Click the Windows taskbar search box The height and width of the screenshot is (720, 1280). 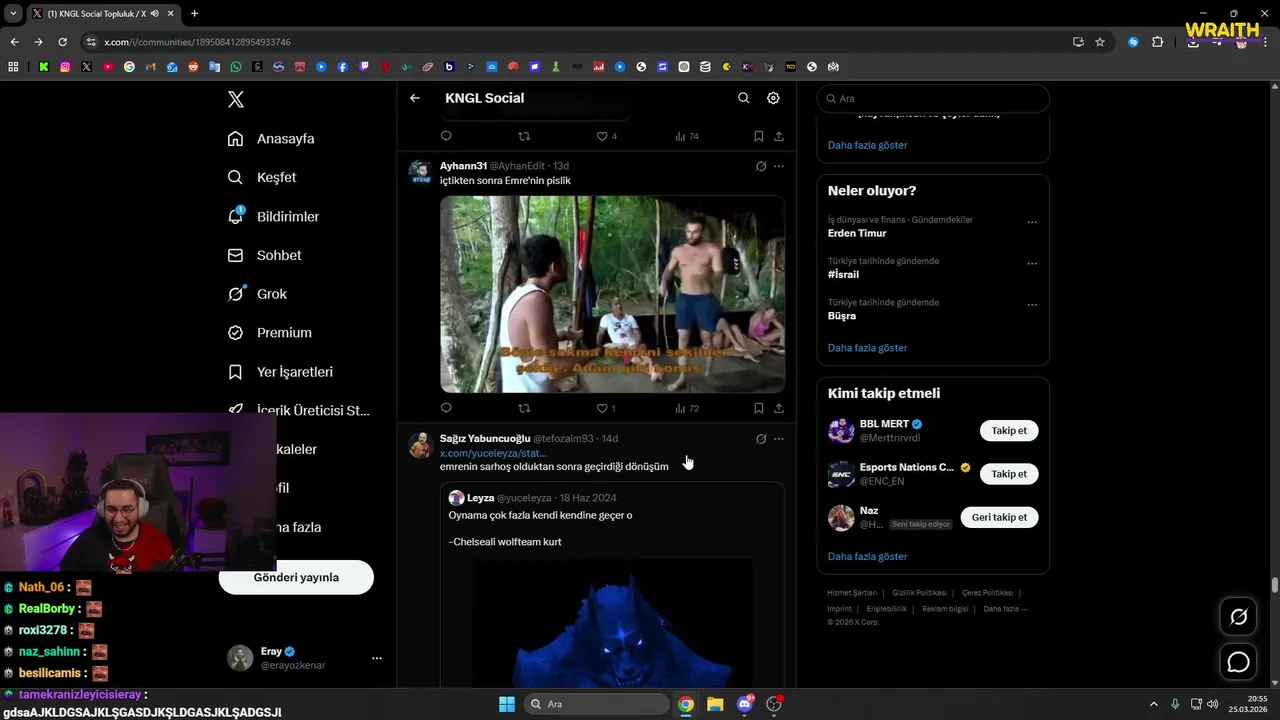(597, 704)
